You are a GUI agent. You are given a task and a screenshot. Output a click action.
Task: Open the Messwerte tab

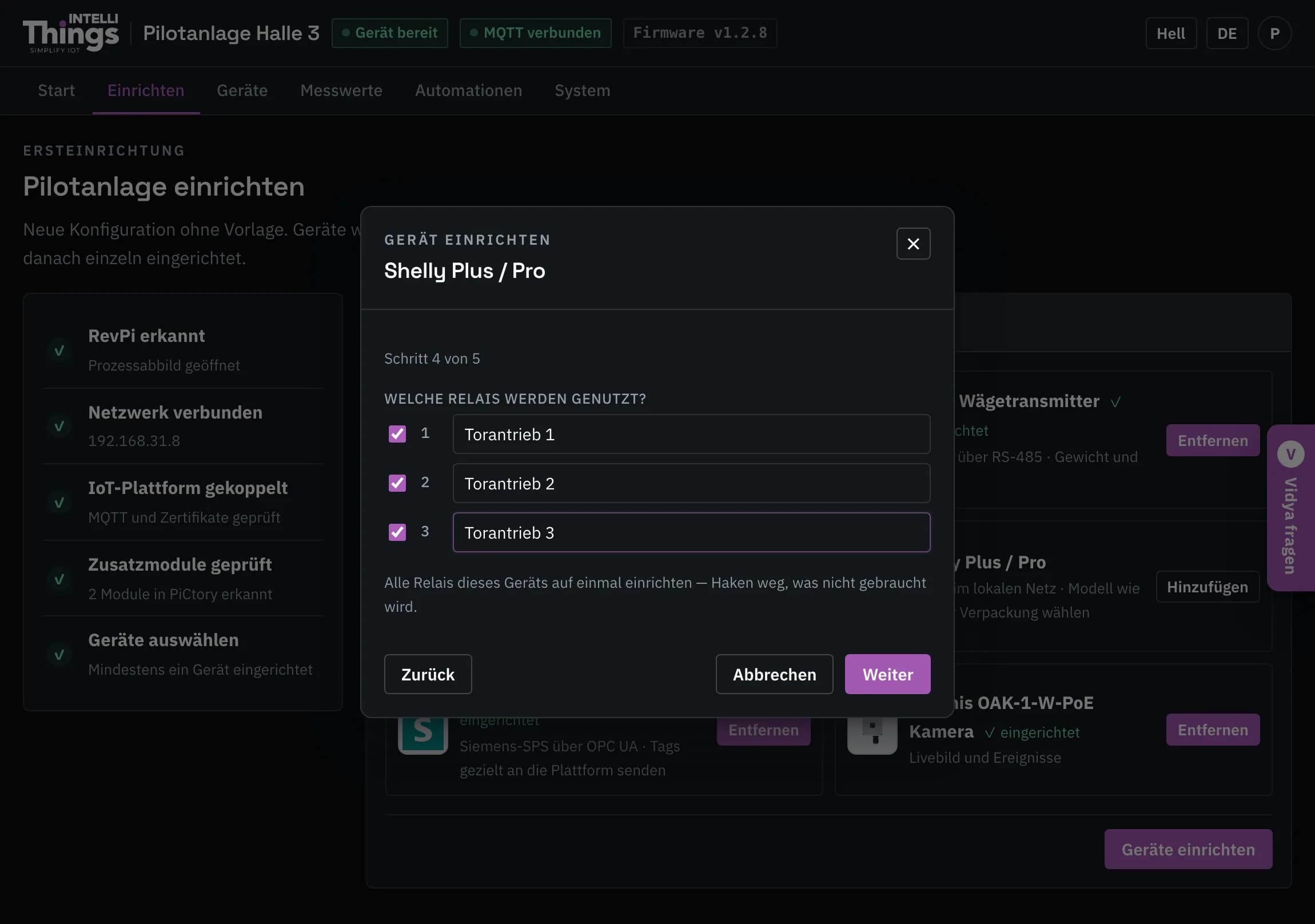pos(341,90)
